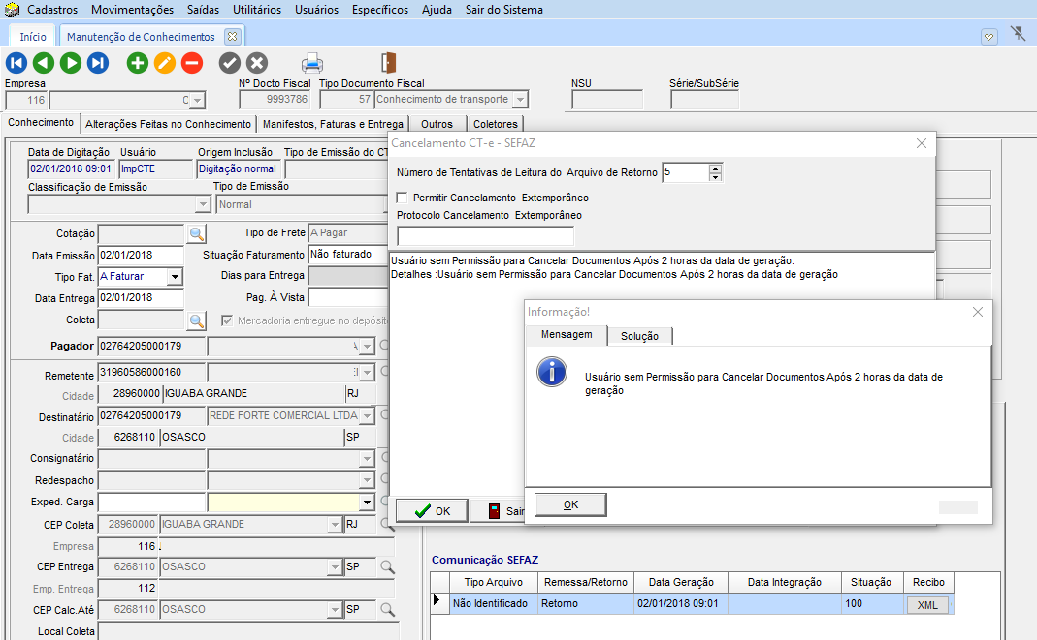1037x640 pixels.
Task: Expand the CEP Coleta city dropdown
Action: (335, 525)
